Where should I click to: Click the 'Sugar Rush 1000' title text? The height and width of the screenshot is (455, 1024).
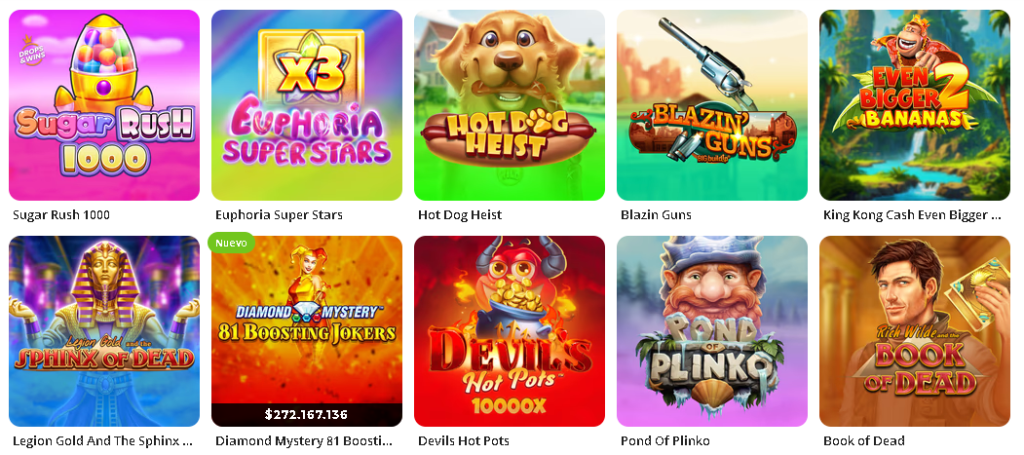[61, 215]
